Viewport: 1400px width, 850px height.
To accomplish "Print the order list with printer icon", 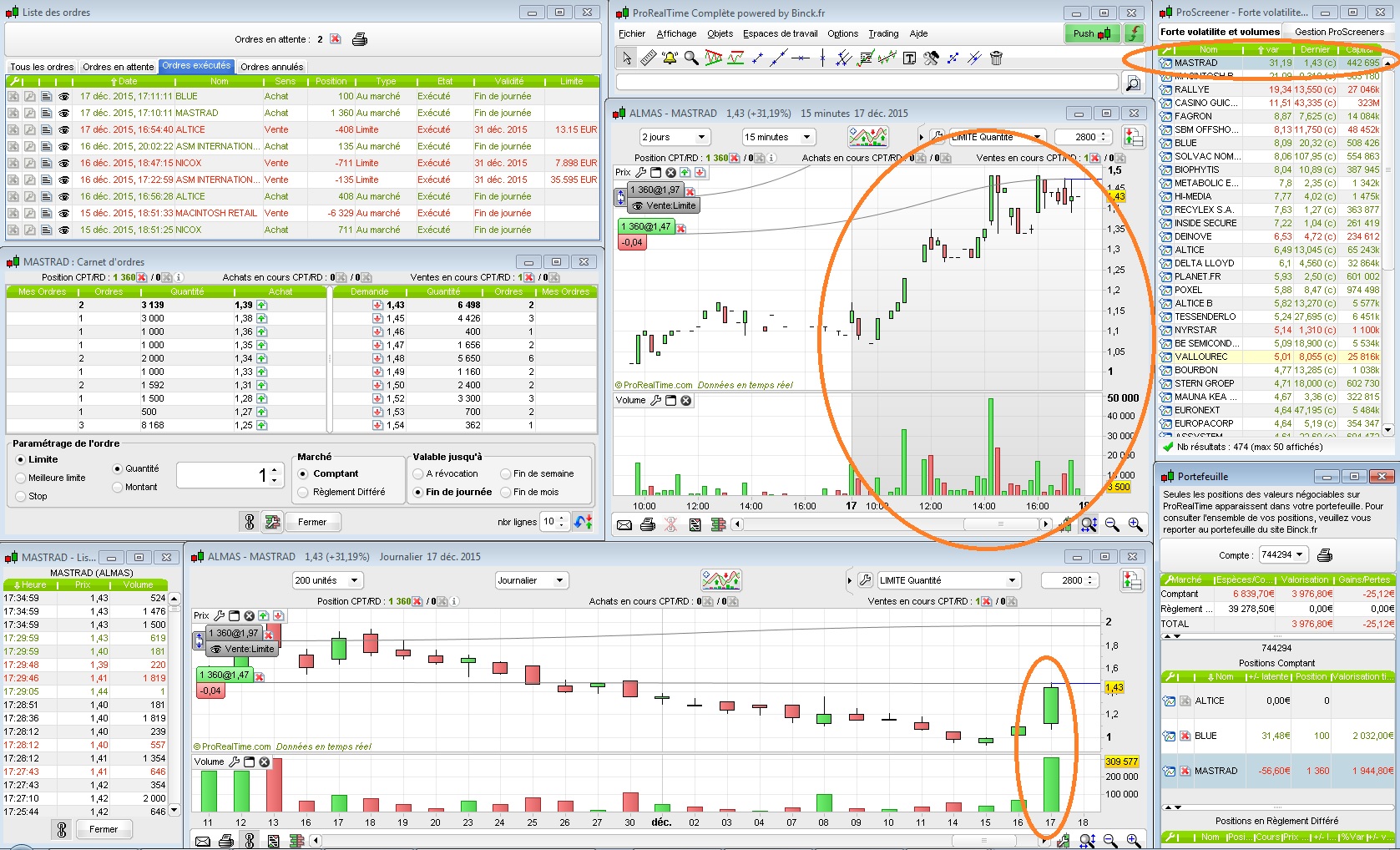I will coord(360,39).
